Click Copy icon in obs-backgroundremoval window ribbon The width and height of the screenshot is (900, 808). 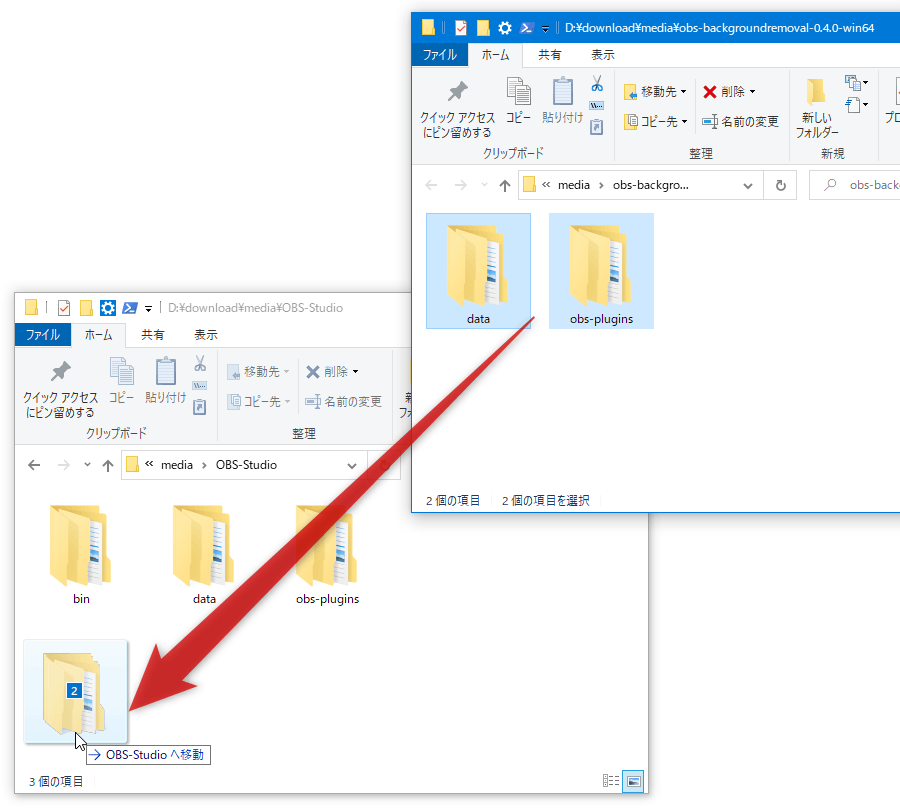coord(518,100)
